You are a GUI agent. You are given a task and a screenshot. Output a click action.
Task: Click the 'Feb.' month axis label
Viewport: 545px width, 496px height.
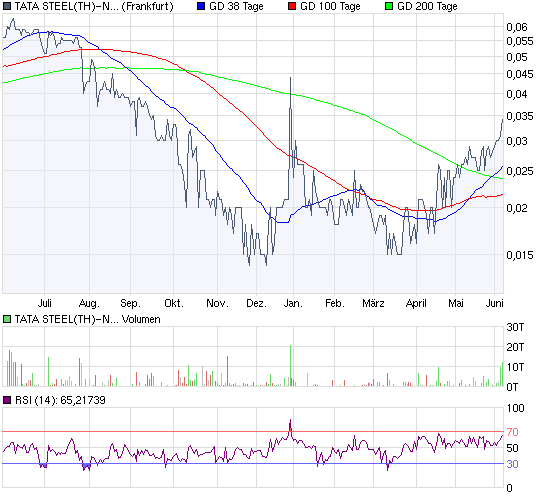point(335,303)
